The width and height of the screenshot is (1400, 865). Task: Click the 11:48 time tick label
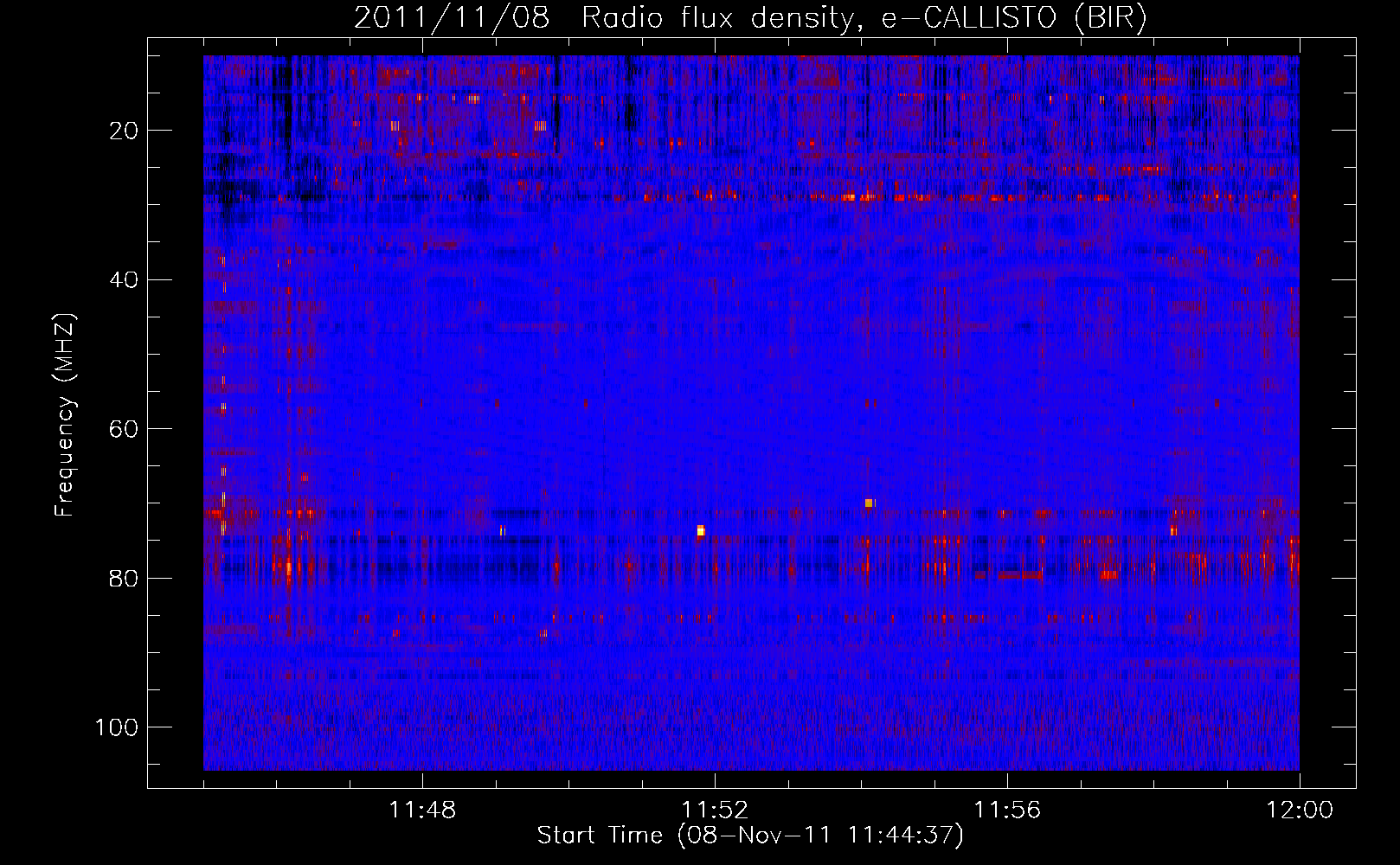[422, 811]
